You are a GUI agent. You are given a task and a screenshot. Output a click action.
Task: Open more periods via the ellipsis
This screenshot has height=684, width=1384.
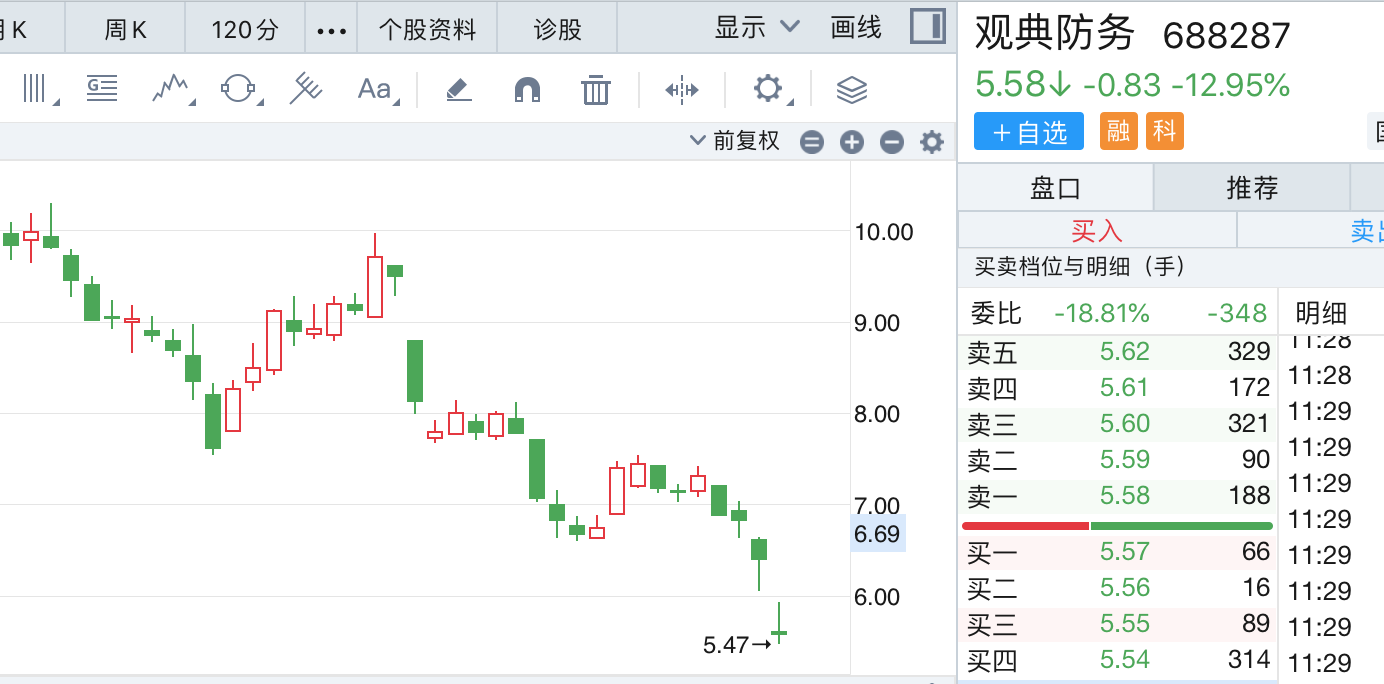click(x=331, y=30)
